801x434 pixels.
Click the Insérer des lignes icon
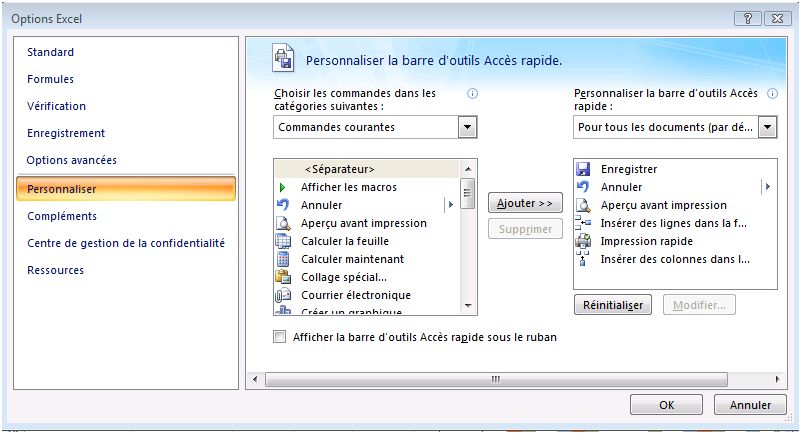tap(583, 223)
